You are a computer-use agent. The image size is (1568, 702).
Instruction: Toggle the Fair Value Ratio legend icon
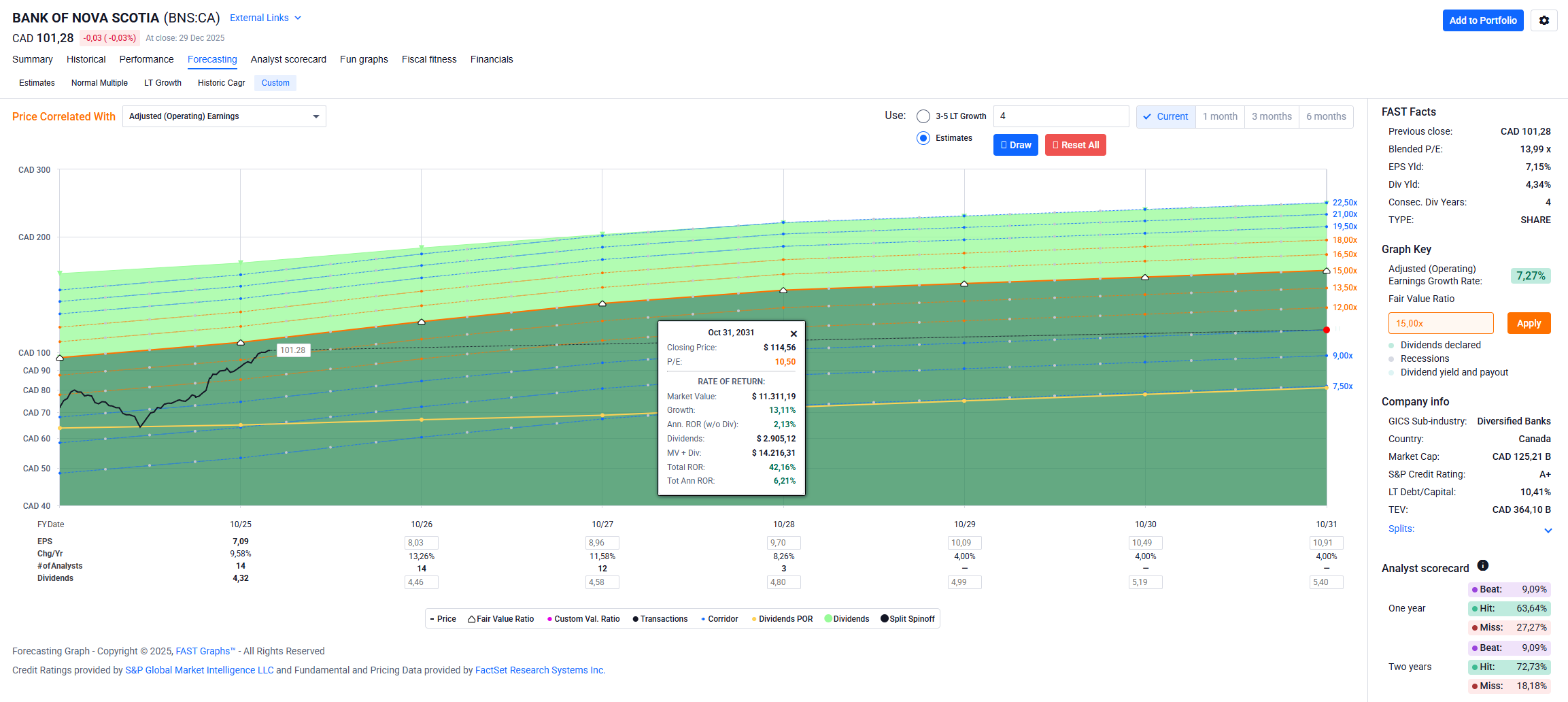471,619
